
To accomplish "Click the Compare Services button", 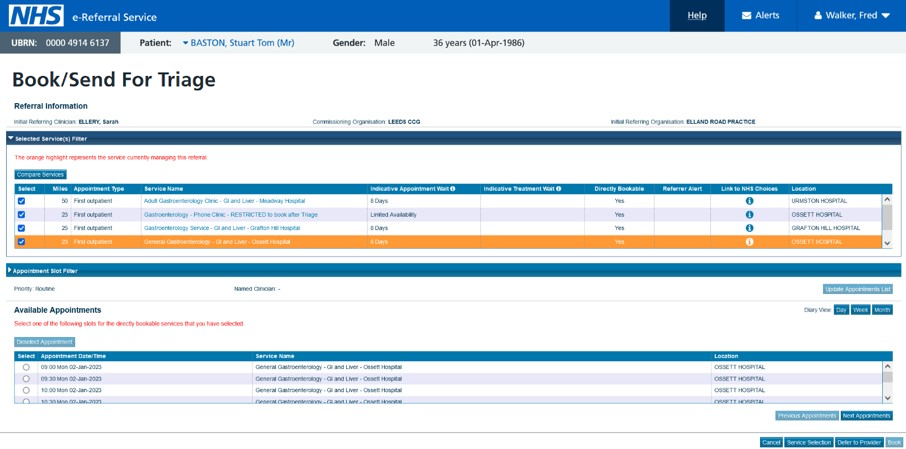I will coord(40,174).
